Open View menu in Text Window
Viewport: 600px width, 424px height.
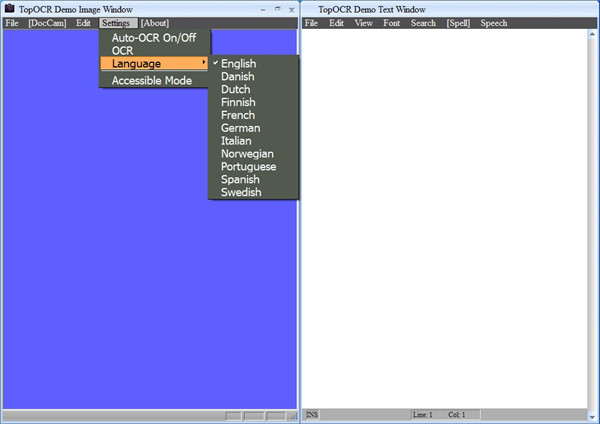click(364, 23)
